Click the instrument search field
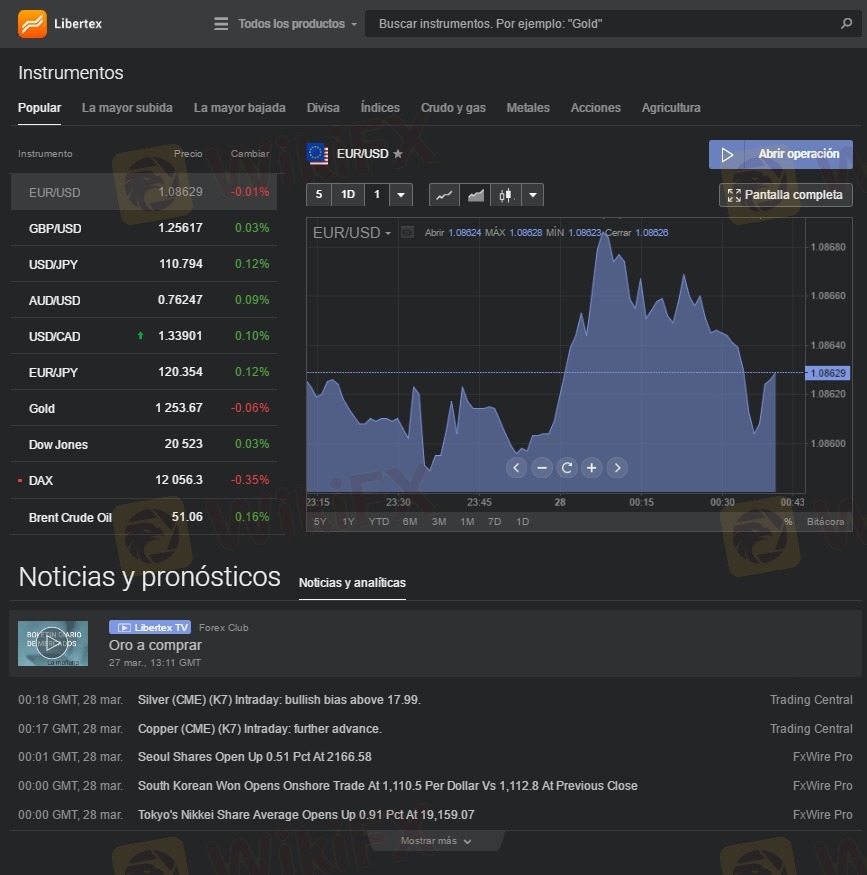This screenshot has width=867, height=875. [613, 23]
